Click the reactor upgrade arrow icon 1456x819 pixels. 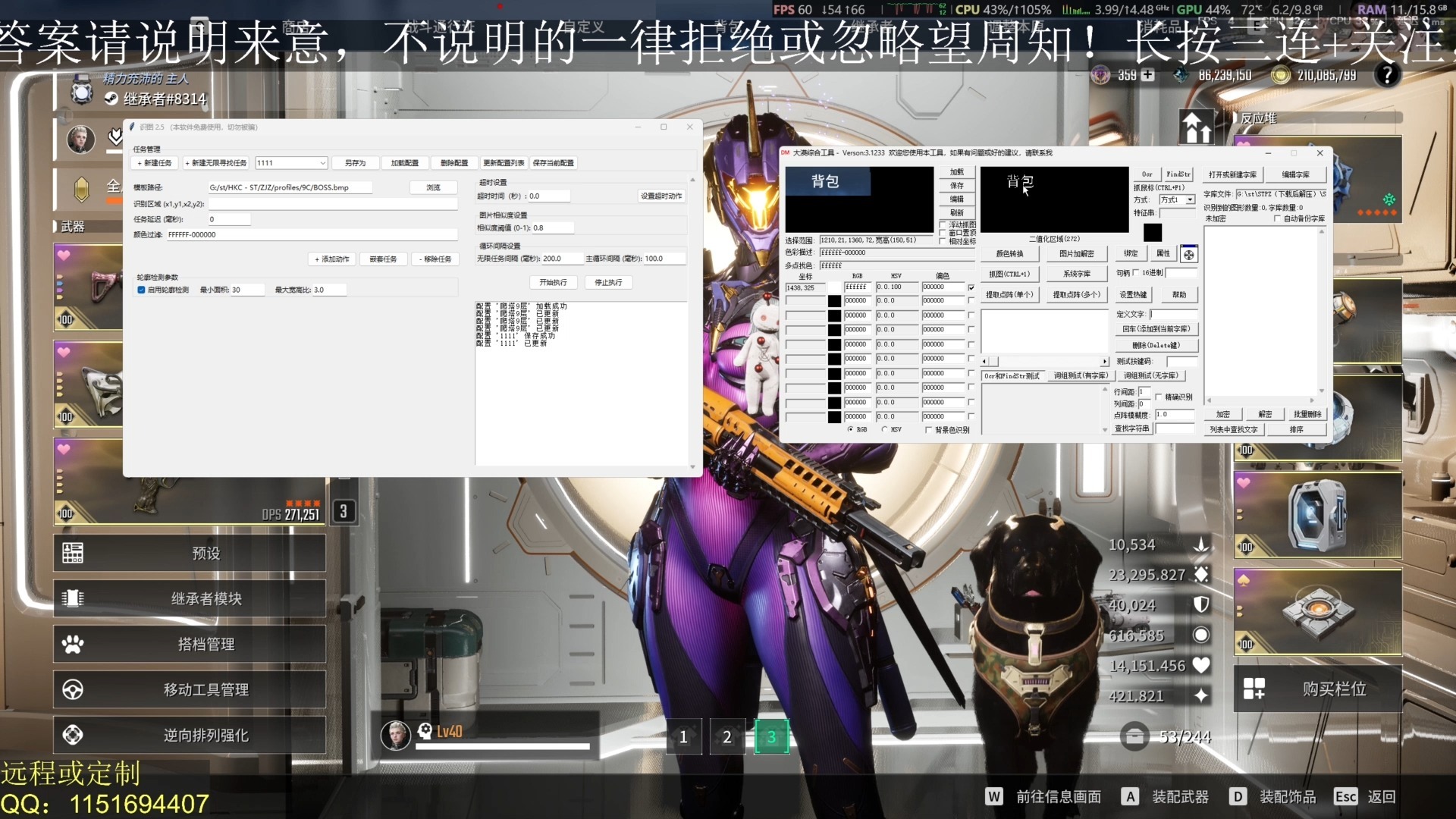pyautogui.click(x=1197, y=127)
